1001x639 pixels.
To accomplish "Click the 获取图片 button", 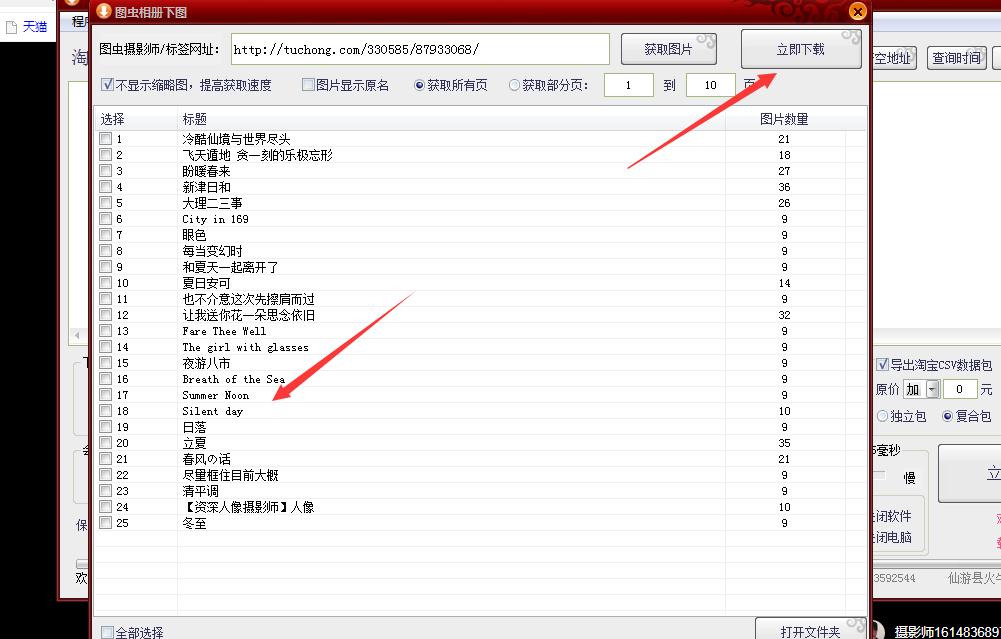I will point(669,48).
